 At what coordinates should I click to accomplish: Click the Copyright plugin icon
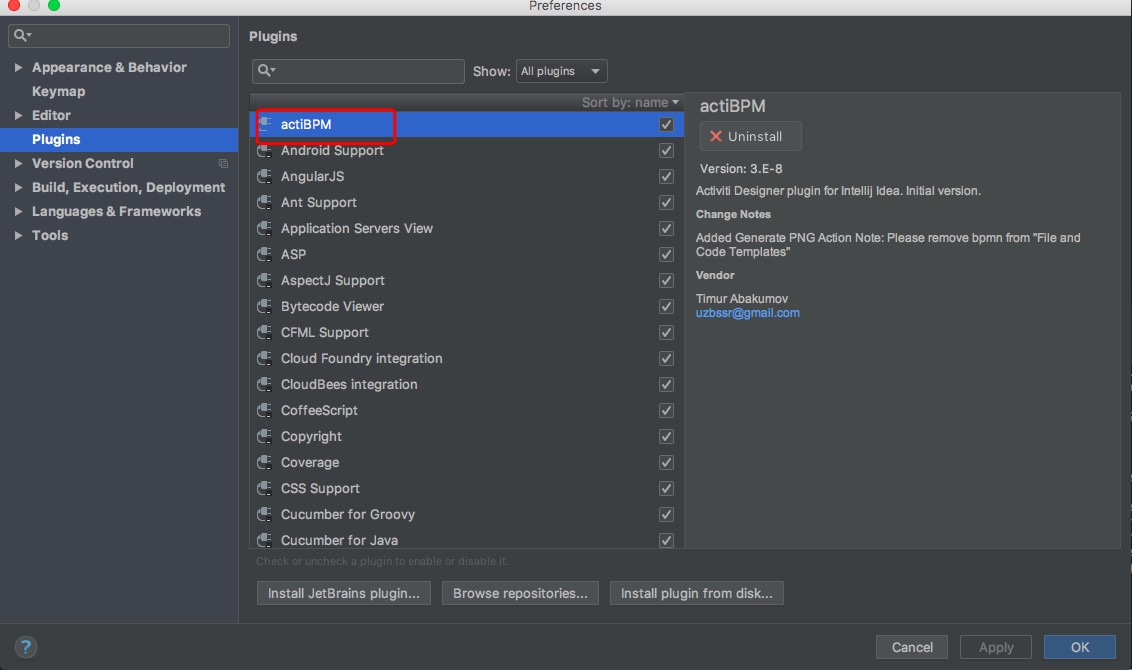pos(264,436)
